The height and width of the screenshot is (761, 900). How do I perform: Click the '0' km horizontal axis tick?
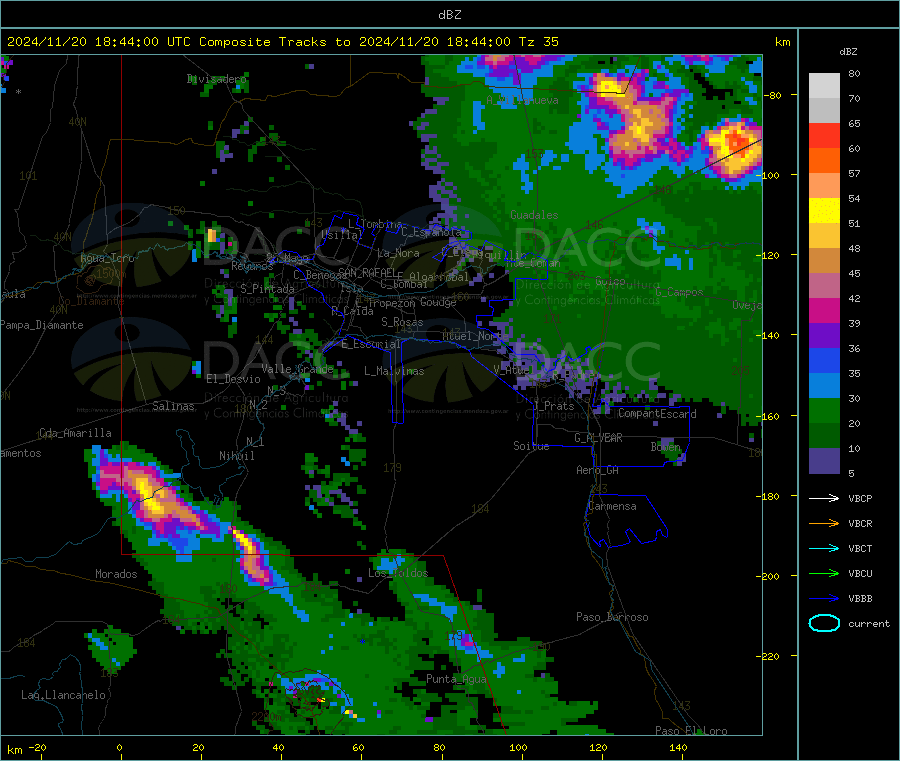[119, 748]
